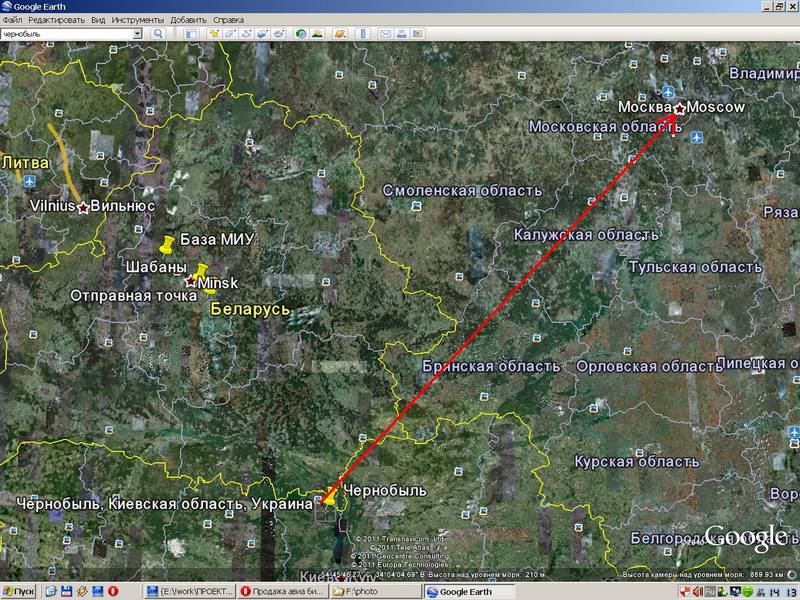This screenshot has height=600, width=800.
Task: Show historical imagery clock icon
Action: click(x=301, y=33)
